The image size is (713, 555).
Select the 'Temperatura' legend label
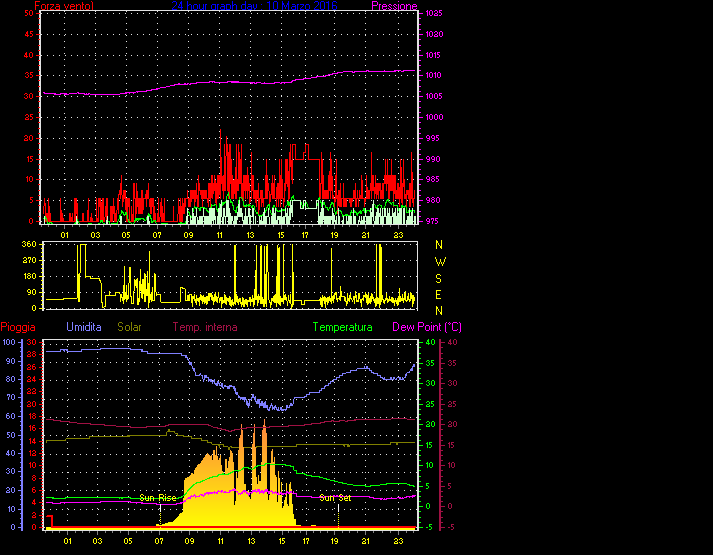(342, 327)
